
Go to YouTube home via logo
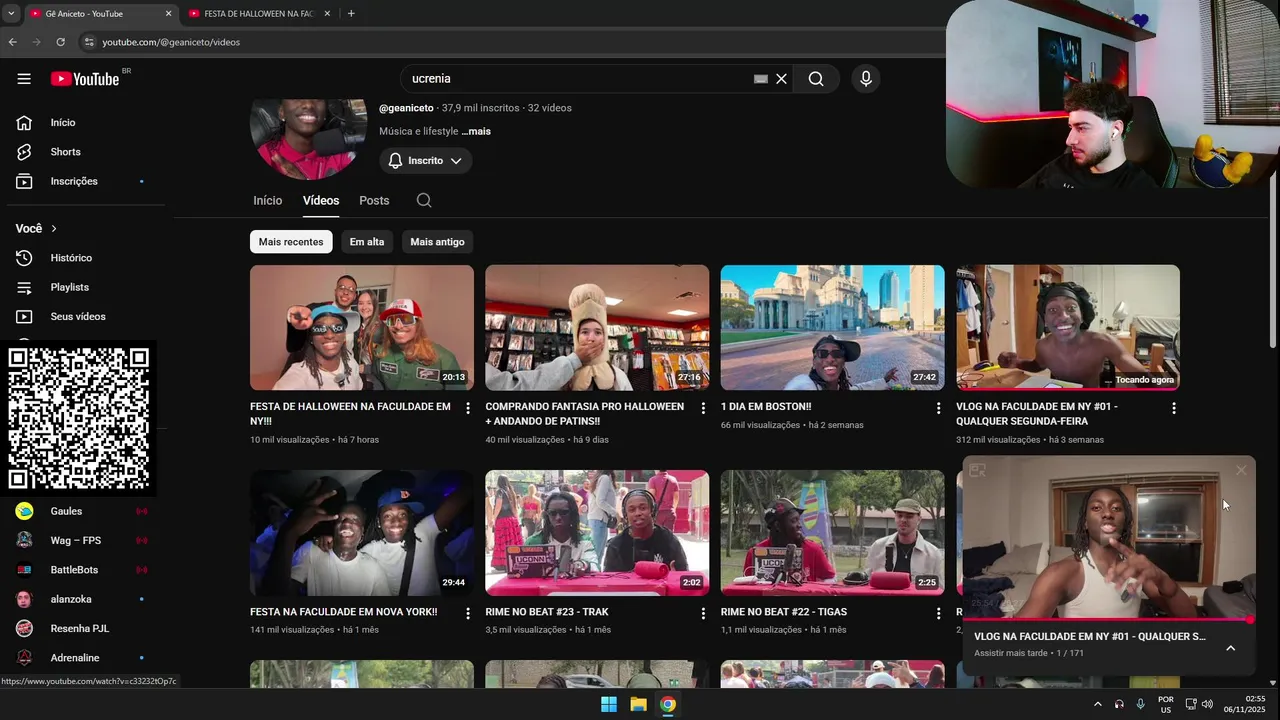pyautogui.click(x=85, y=79)
